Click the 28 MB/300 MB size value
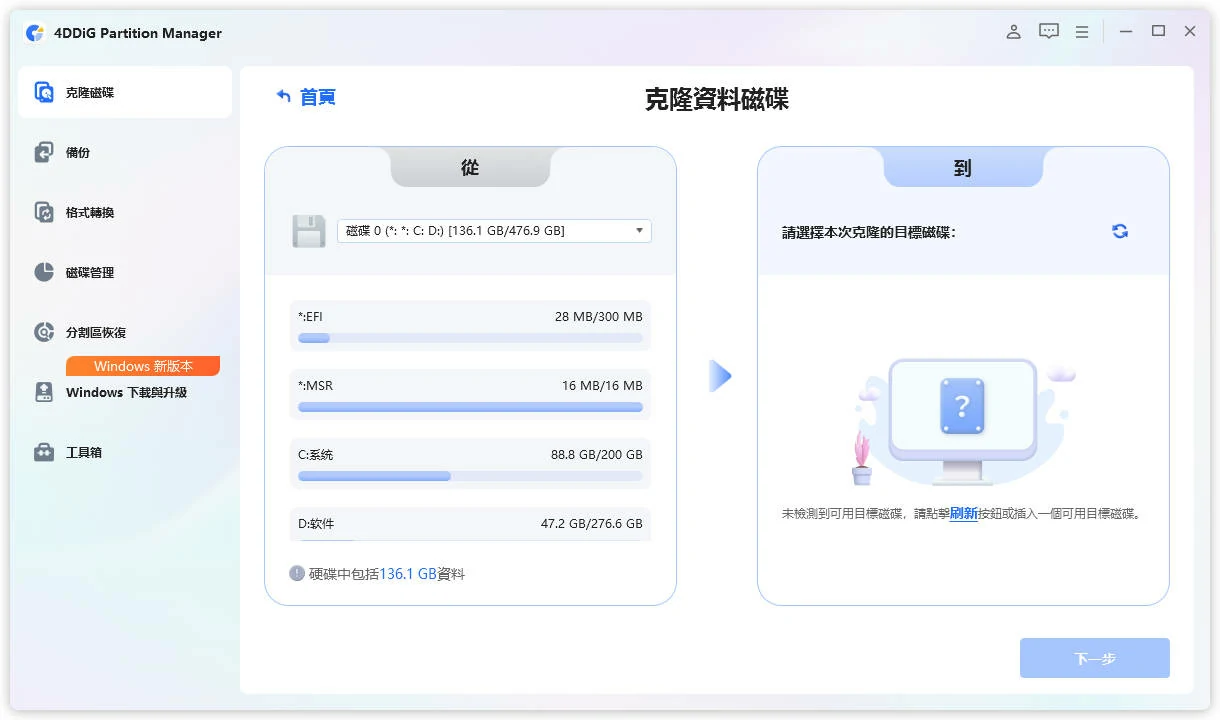Viewport: 1220px width, 720px height. (599, 316)
